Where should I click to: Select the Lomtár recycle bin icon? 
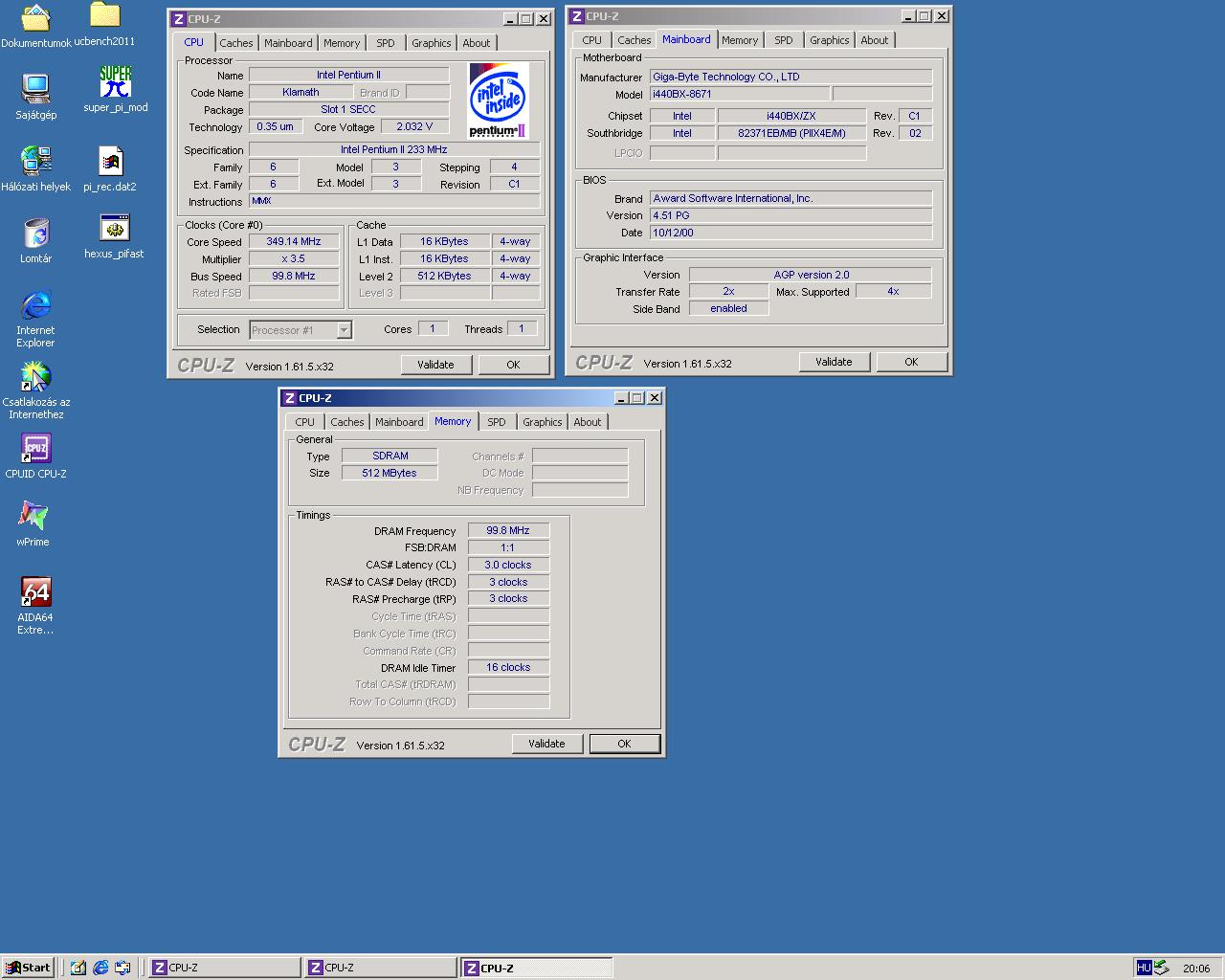(x=35, y=233)
